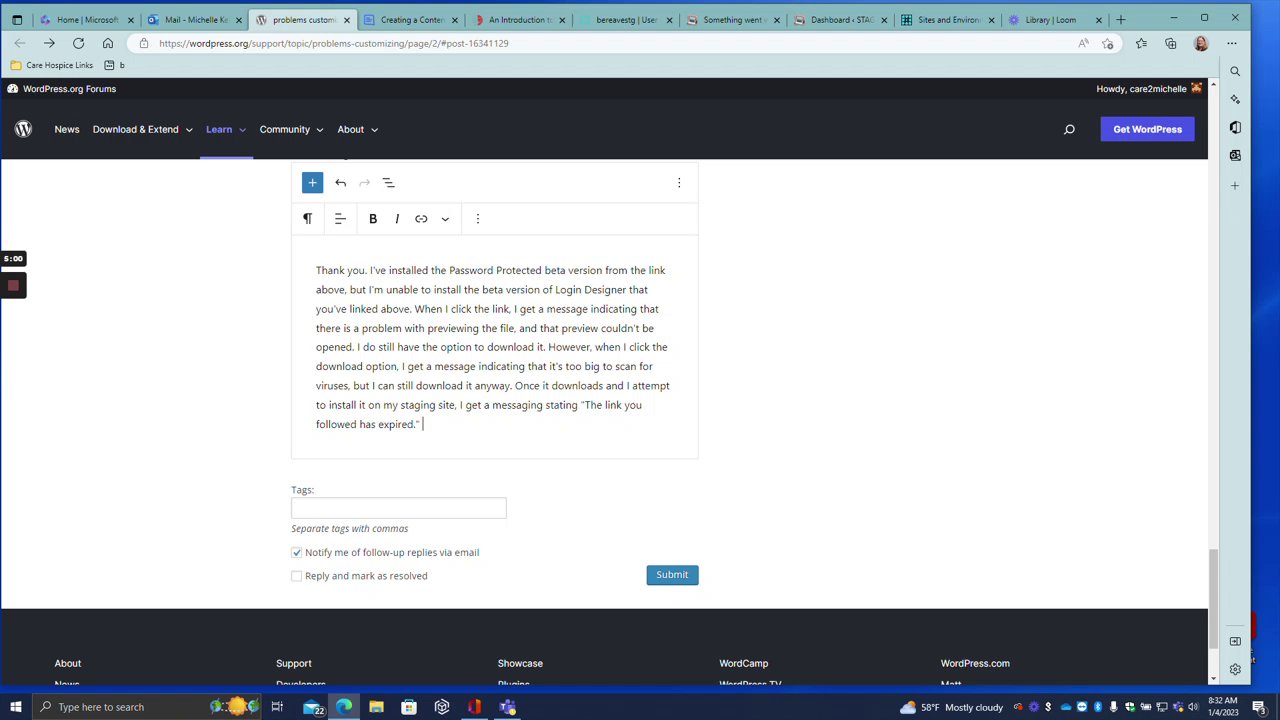Submit the forum reply
This screenshot has height=720, width=1280.
click(672, 575)
